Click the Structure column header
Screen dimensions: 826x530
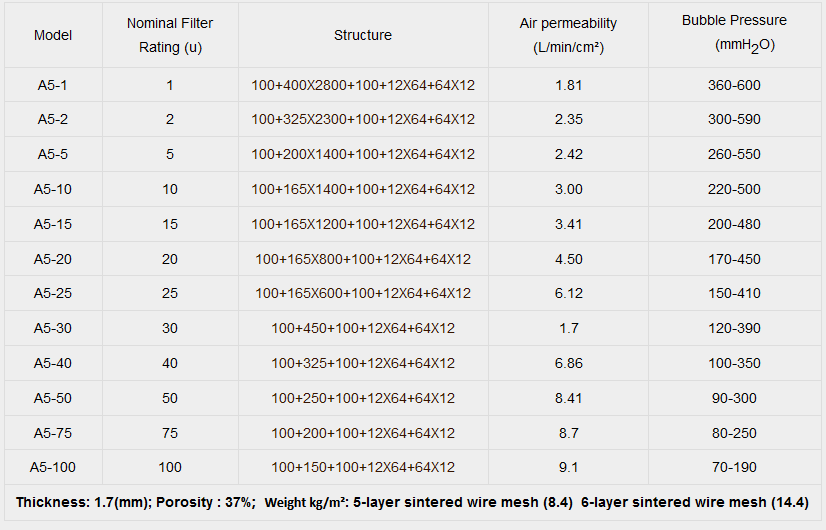tap(363, 35)
